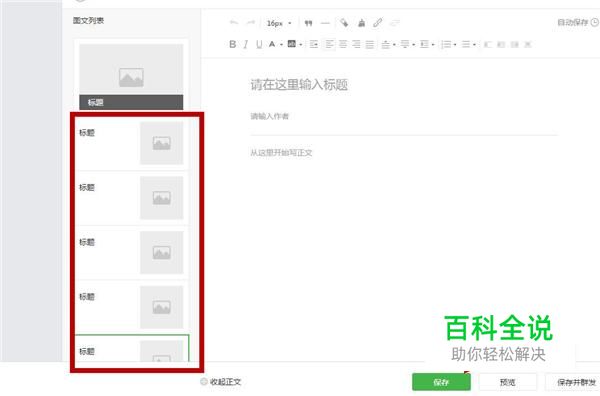
Task: Click the 收起正文 text label
Action: click(x=225, y=381)
